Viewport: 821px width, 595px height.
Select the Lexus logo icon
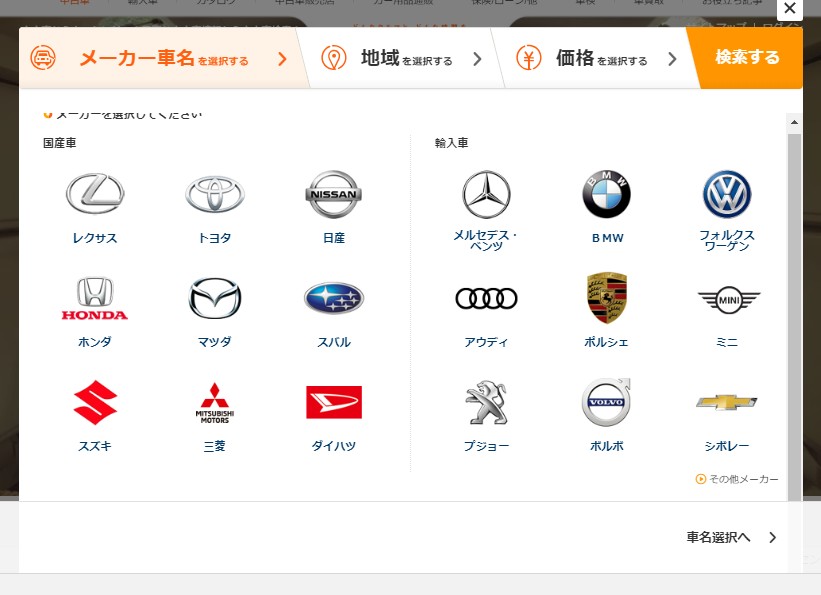click(95, 194)
